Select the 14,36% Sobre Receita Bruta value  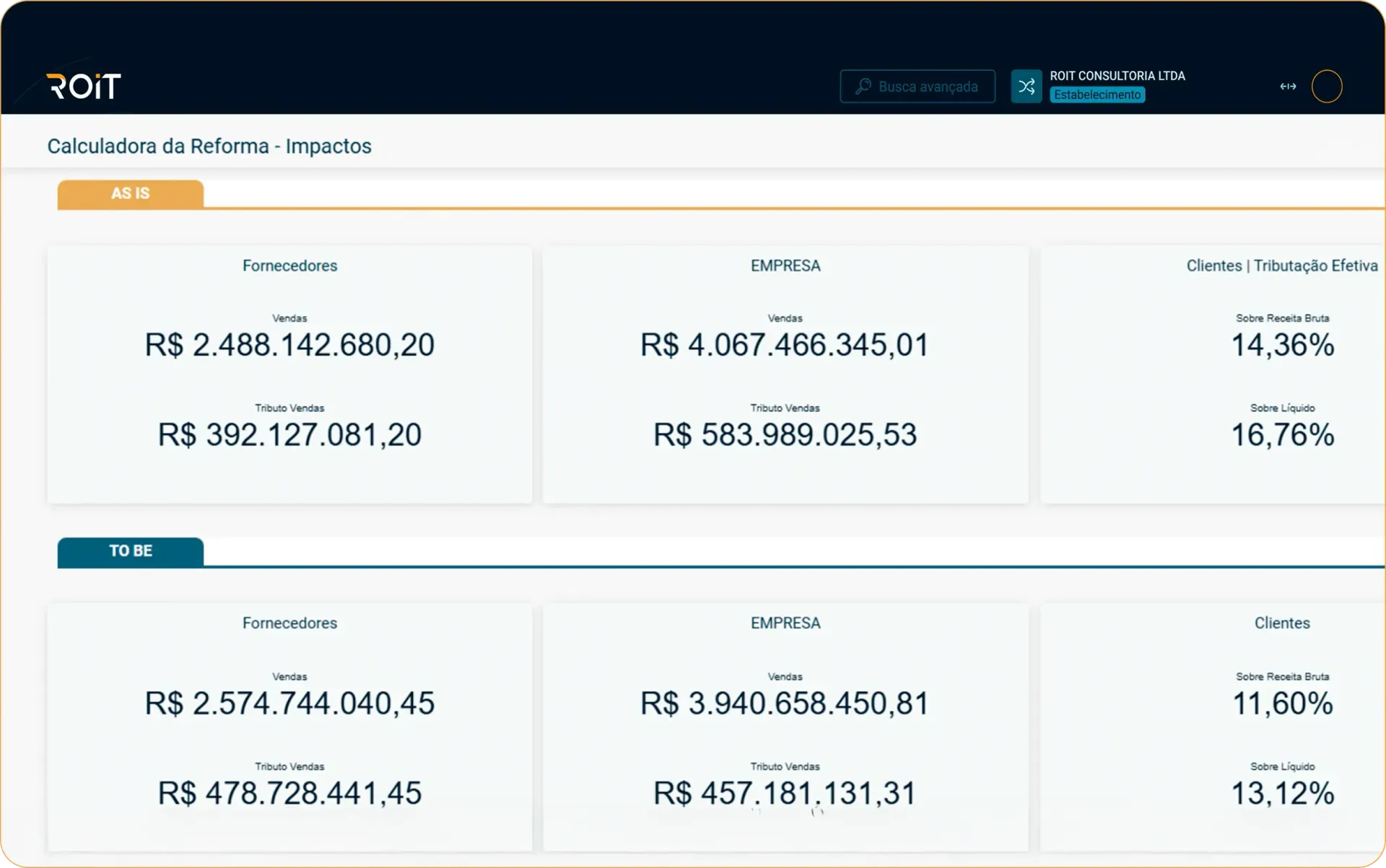[x=1282, y=345]
